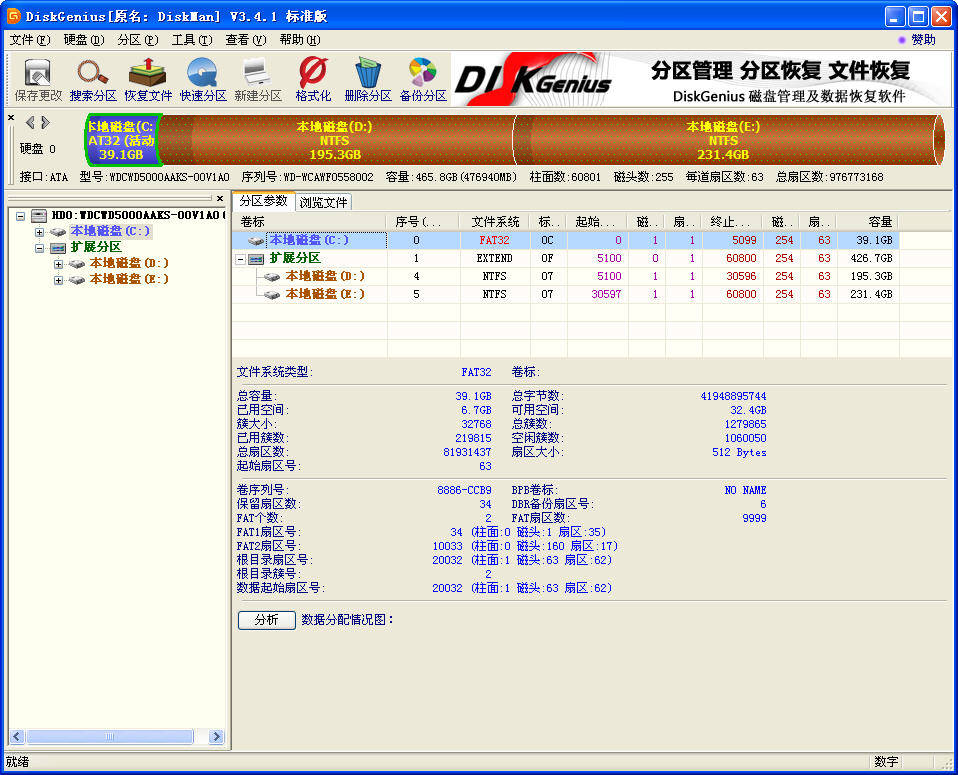958x775 pixels.
Task: Switch to the 浏览文件 tab
Action: [x=323, y=202]
